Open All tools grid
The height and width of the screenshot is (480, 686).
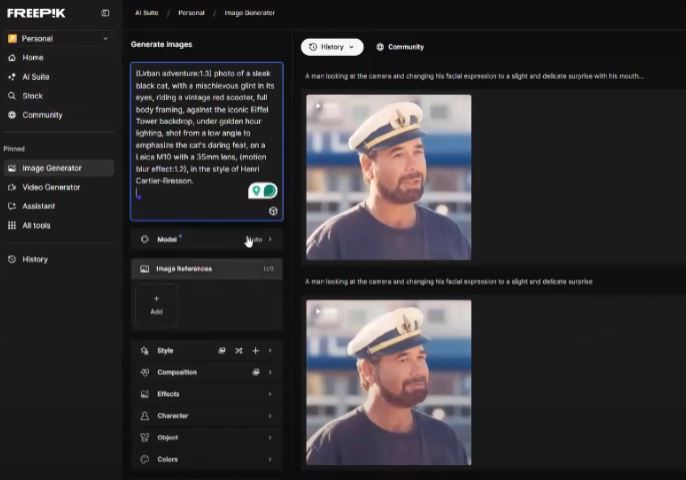point(36,225)
